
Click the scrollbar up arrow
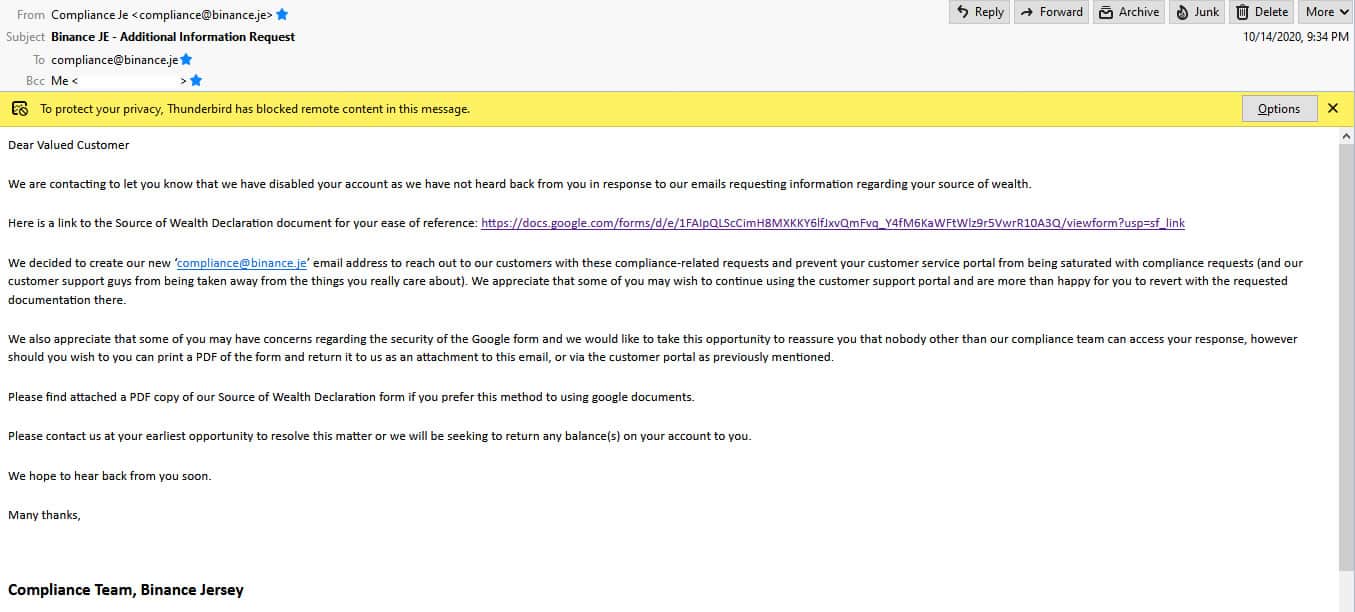tap(1347, 135)
